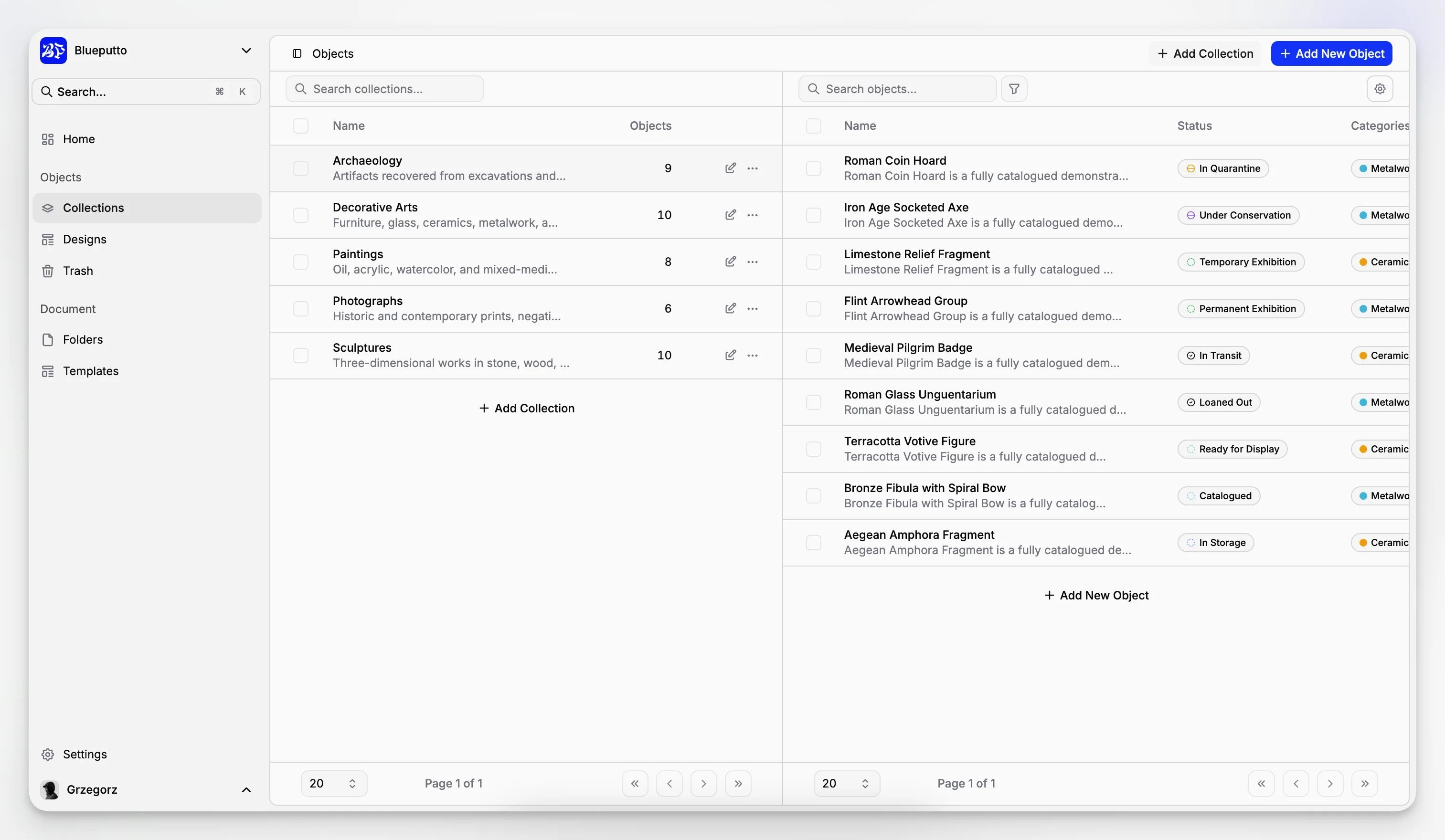Click Grzegorz user avatar
The height and width of the screenshot is (840, 1445).
point(50,789)
